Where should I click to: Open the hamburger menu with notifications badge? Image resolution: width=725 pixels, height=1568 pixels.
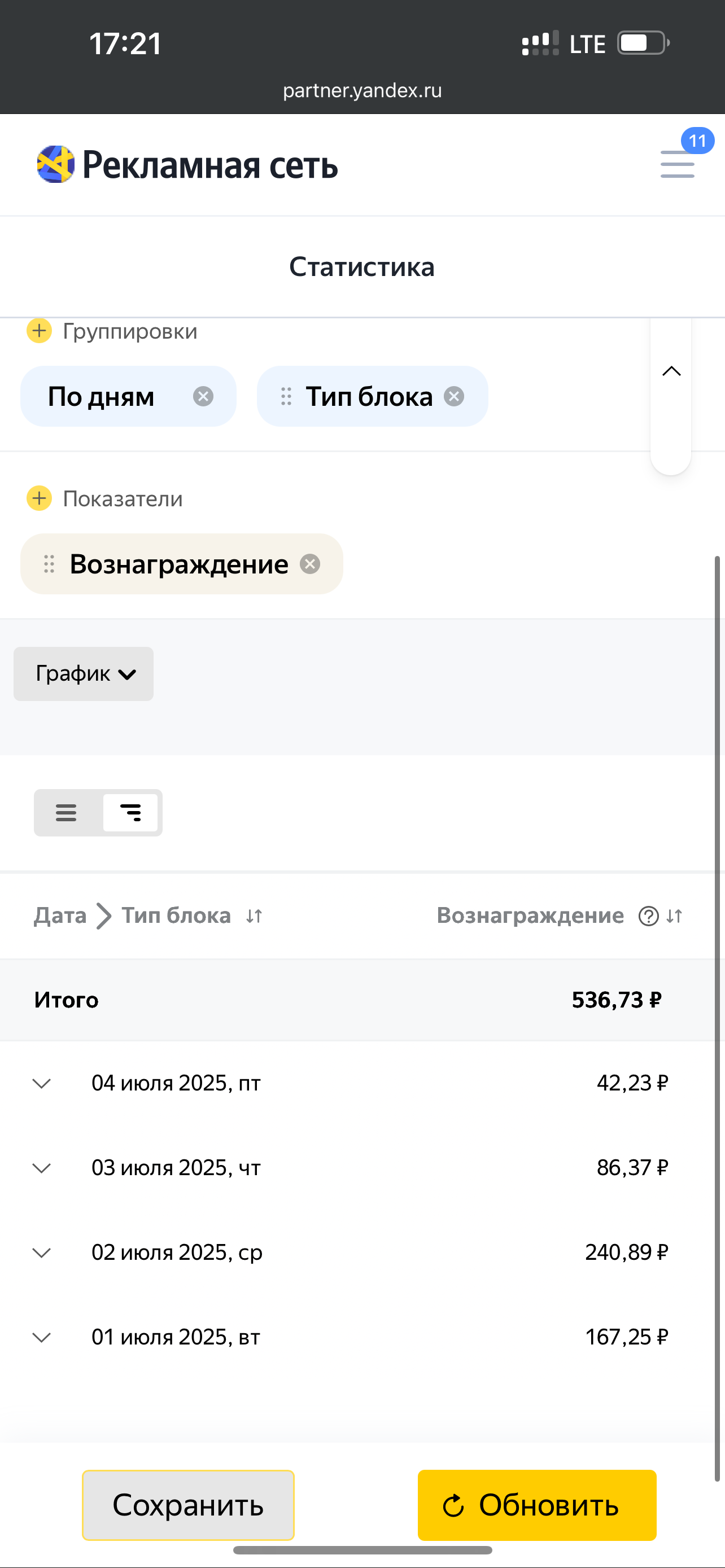678,163
